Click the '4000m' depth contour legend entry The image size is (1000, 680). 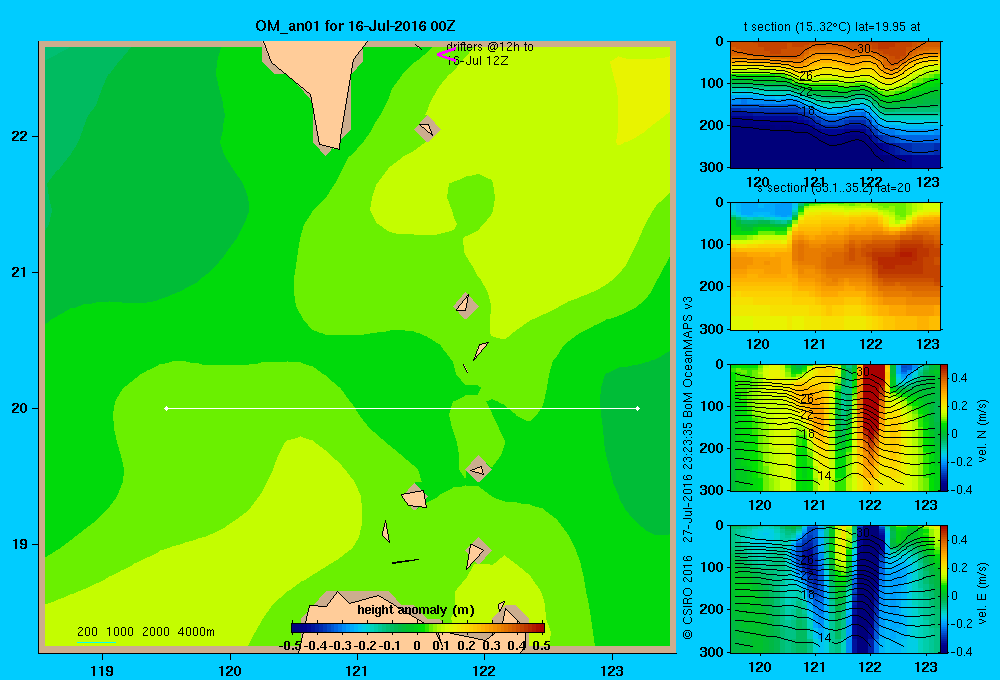(x=196, y=632)
